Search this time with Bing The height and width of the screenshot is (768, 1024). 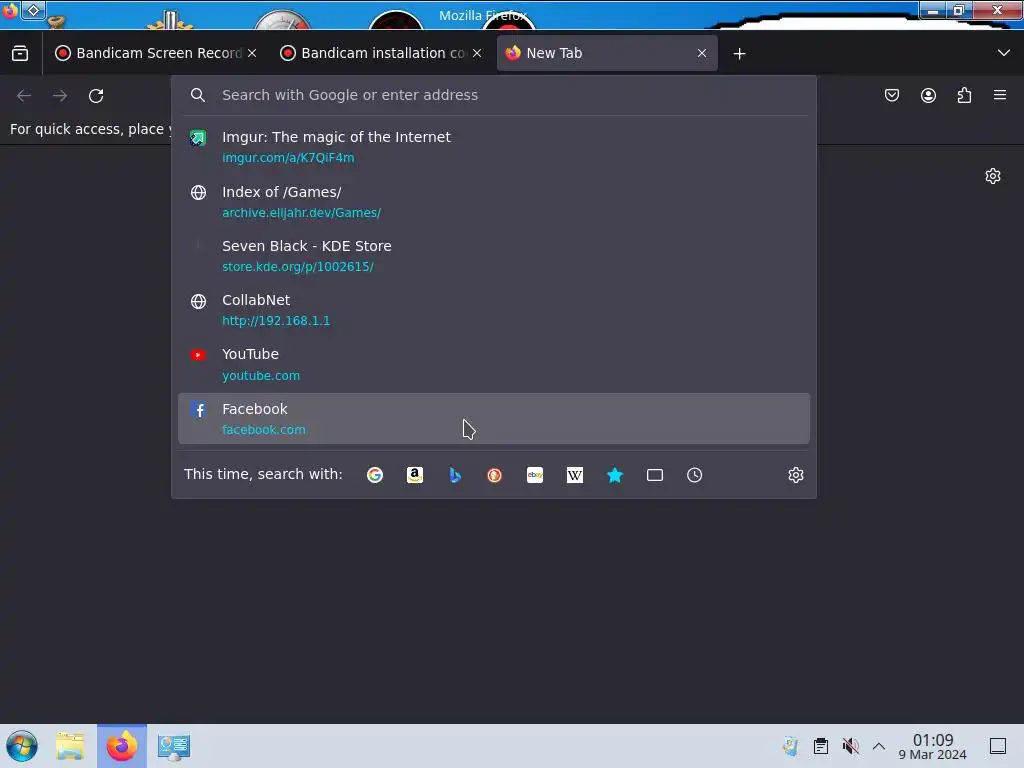pyautogui.click(x=455, y=475)
